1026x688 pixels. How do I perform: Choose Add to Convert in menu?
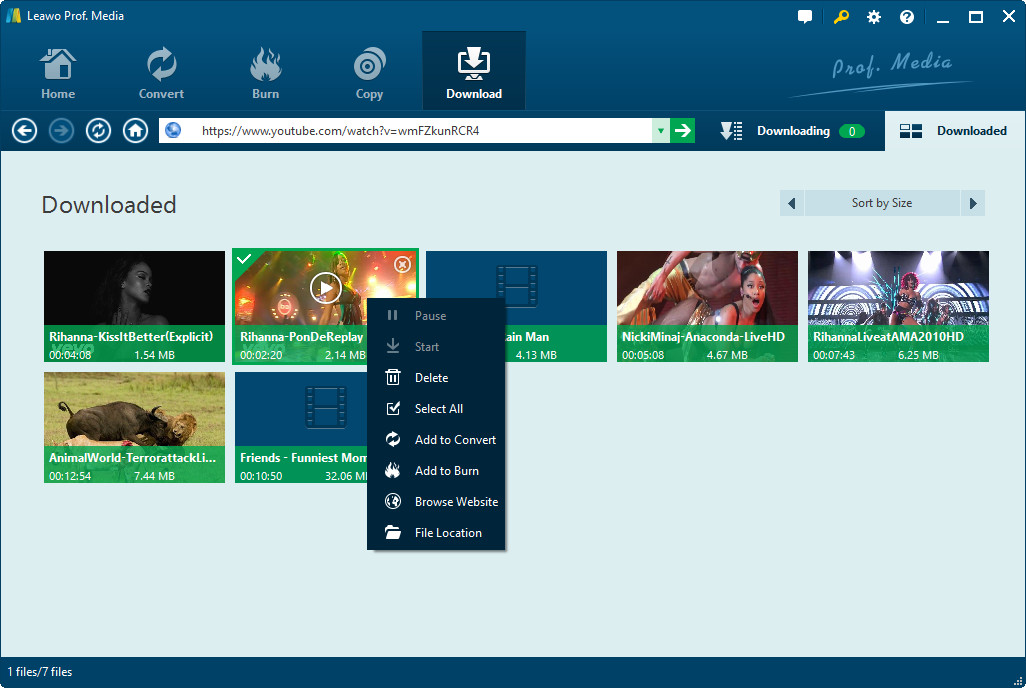click(436, 439)
